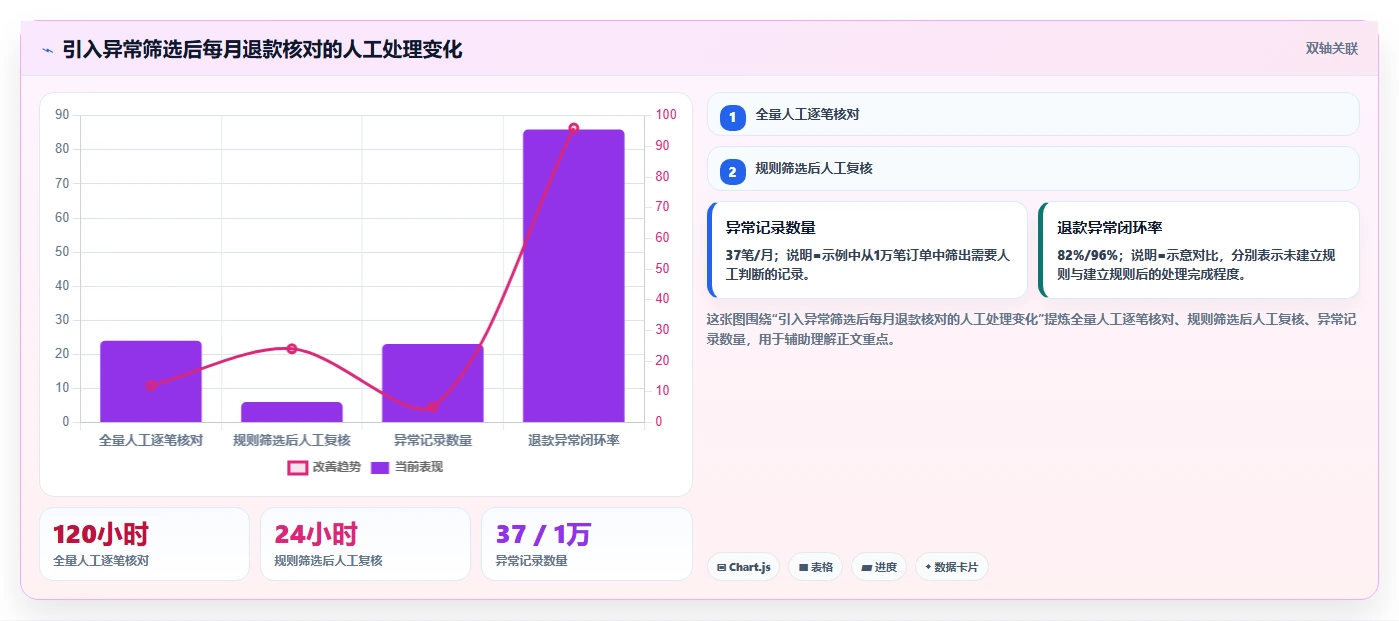Select the 全量人工逐笔核对 list item

(x=1033, y=114)
